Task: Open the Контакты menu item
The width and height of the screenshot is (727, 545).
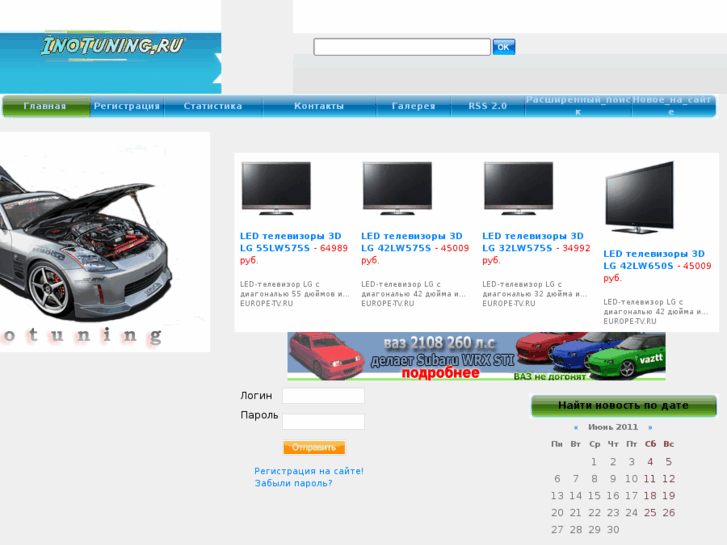Action: point(319,106)
